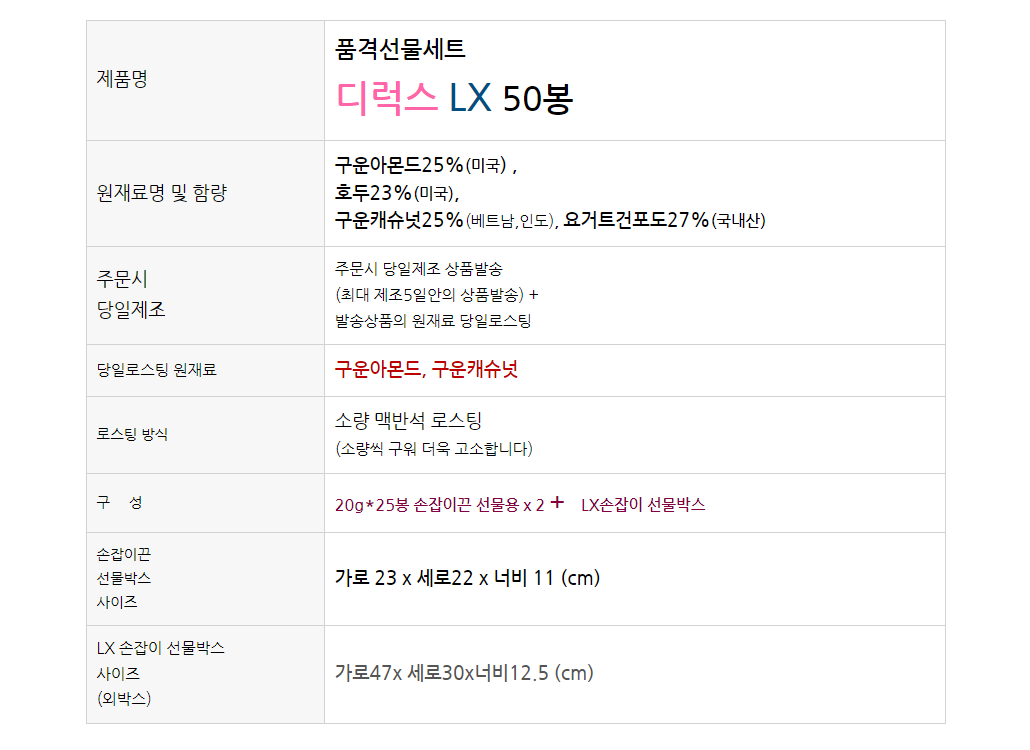
Task: Click the blue LX text in title
Action: pyautogui.click(x=470, y=97)
